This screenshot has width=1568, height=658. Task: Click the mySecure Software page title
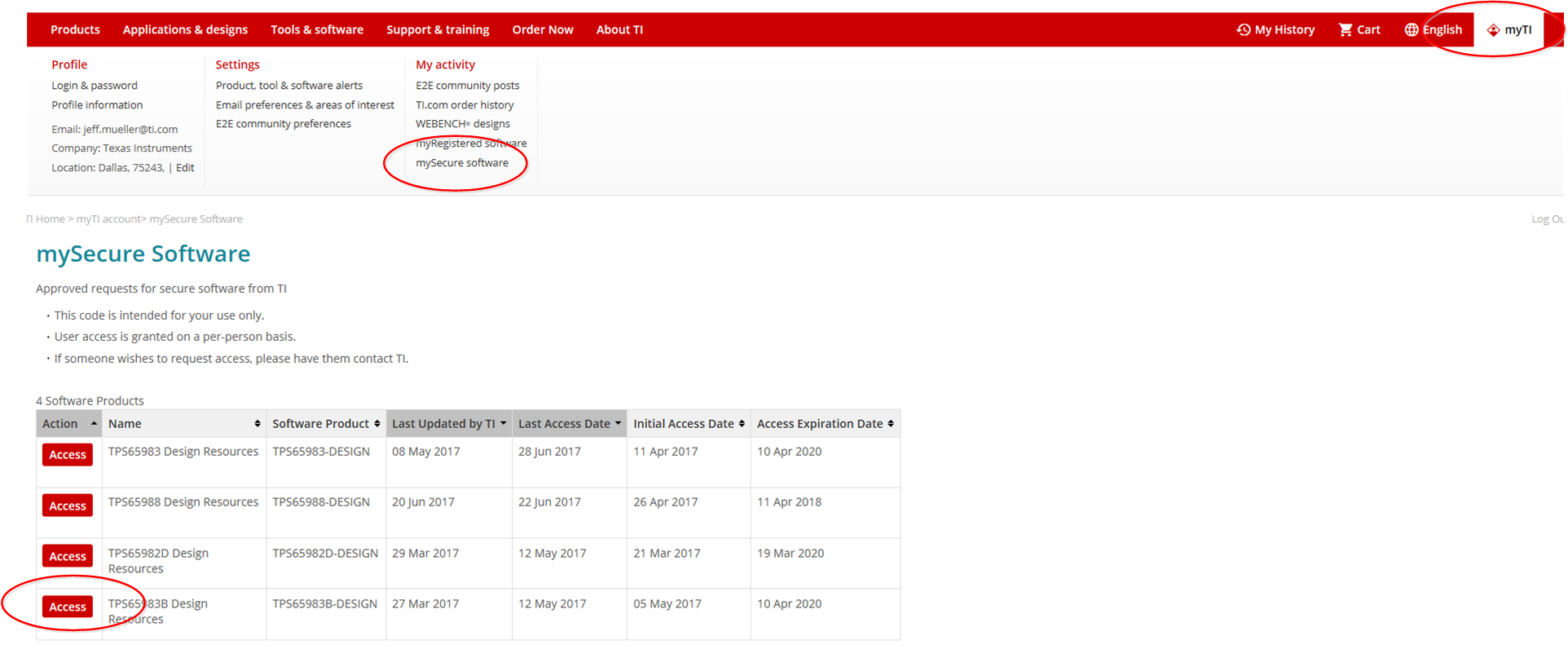(143, 254)
